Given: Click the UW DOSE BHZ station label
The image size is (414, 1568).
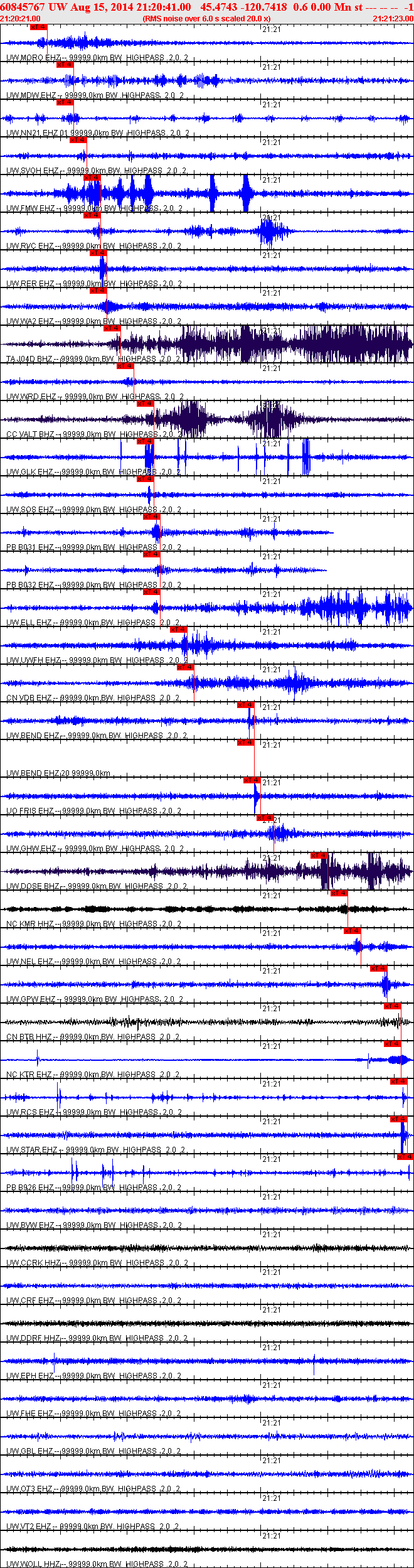Looking at the screenshot, I should 97,886.
